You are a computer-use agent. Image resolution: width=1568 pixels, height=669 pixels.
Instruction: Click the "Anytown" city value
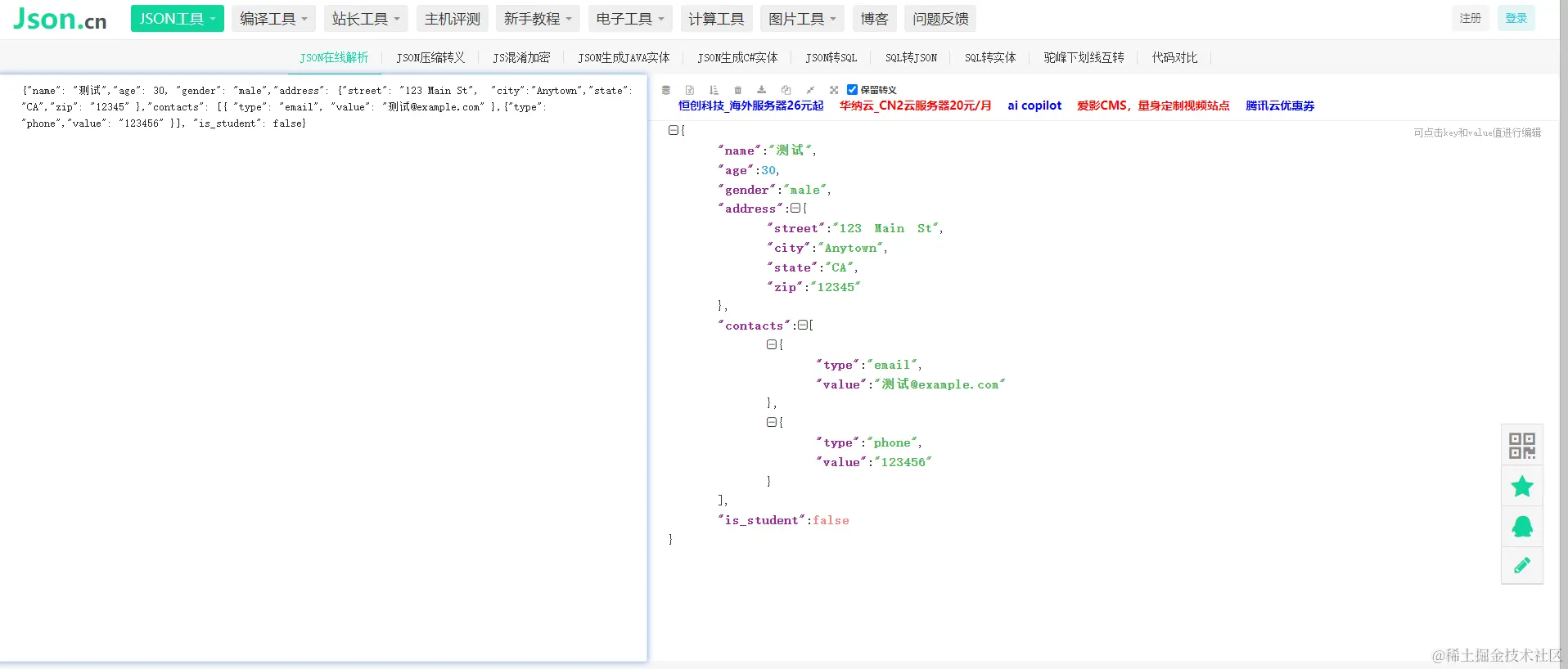click(x=851, y=248)
